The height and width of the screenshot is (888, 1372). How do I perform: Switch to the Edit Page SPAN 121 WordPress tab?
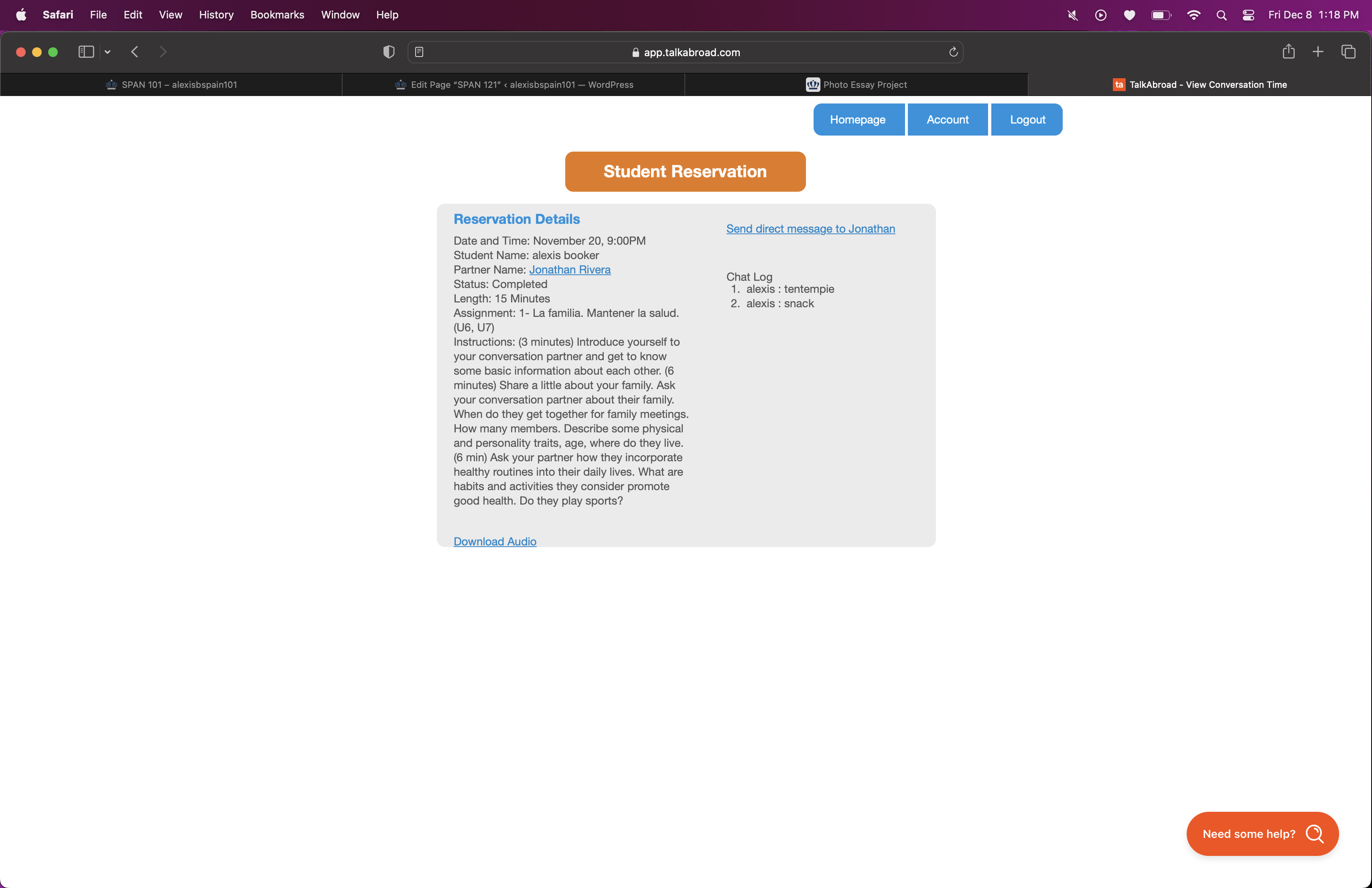click(513, 85)
